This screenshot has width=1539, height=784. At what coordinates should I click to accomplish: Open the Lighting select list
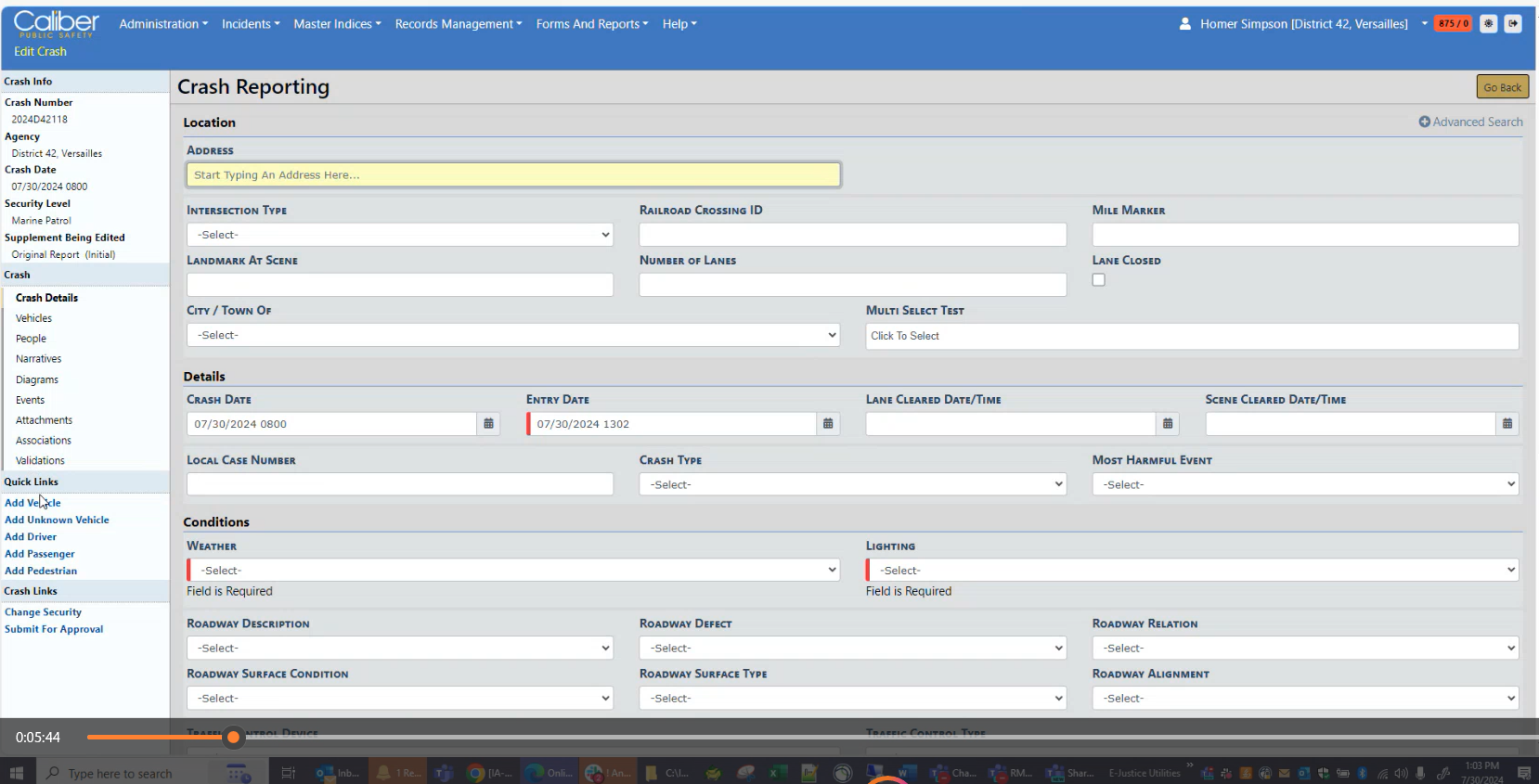(1193, 571)
